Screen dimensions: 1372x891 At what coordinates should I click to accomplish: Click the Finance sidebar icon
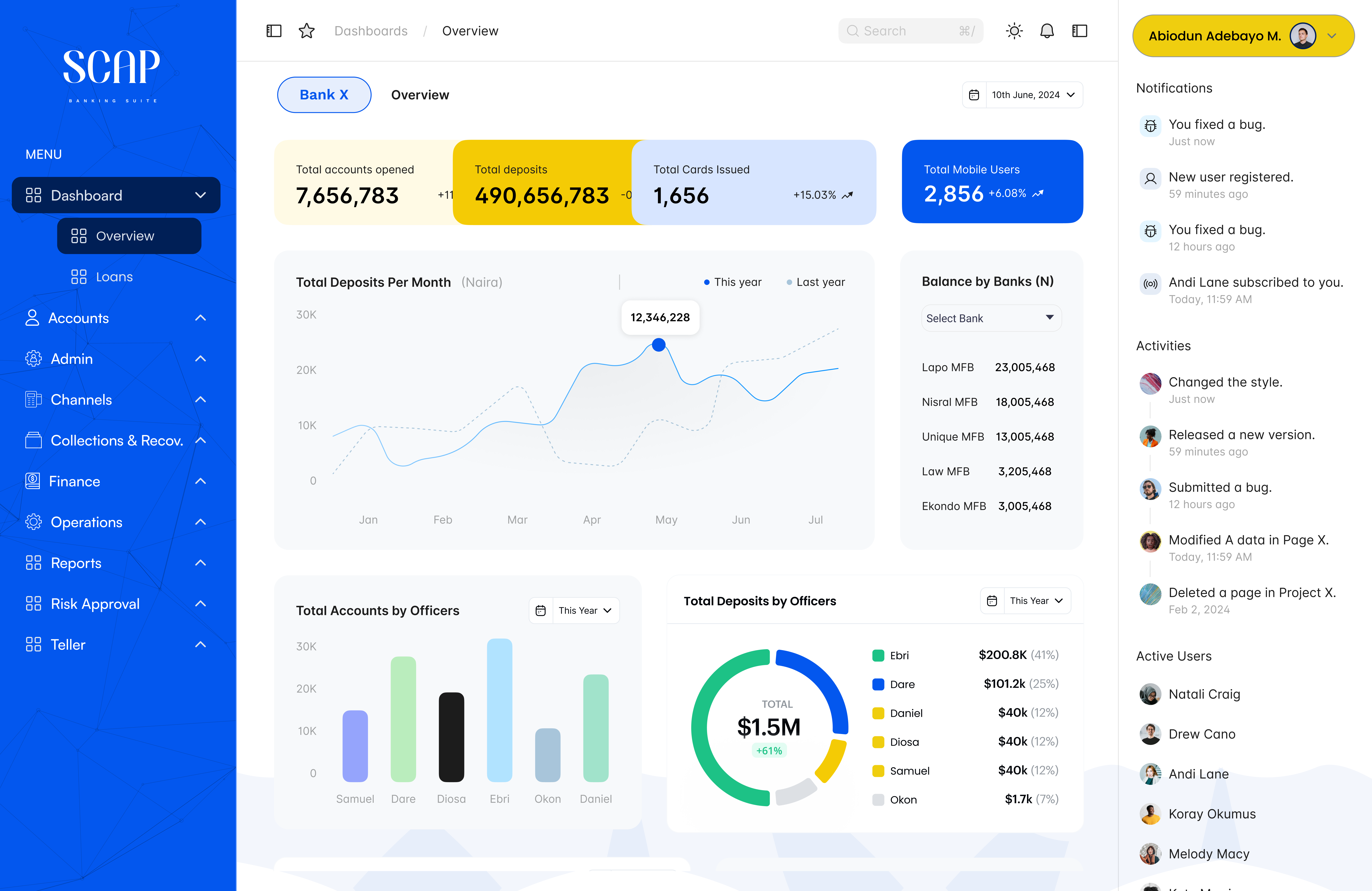[x=33, y=481]
